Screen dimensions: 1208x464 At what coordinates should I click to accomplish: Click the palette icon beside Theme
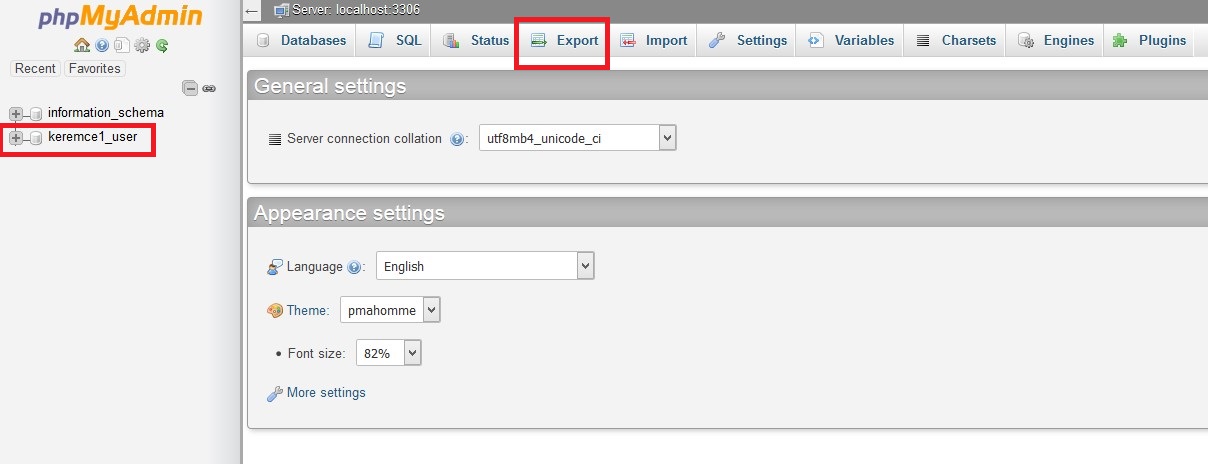[275, 311]
